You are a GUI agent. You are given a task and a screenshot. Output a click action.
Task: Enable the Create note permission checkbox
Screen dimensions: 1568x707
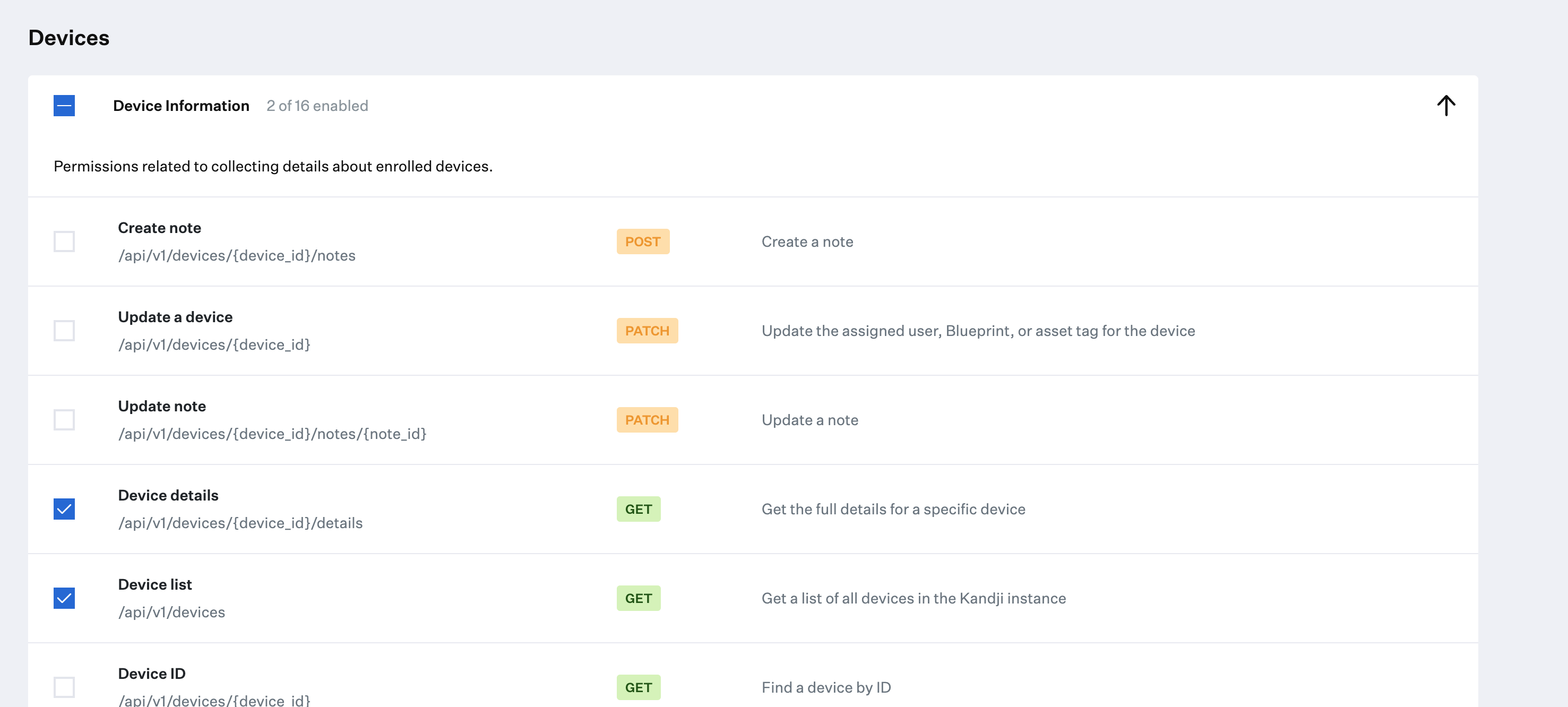click(x=64, y=242)
